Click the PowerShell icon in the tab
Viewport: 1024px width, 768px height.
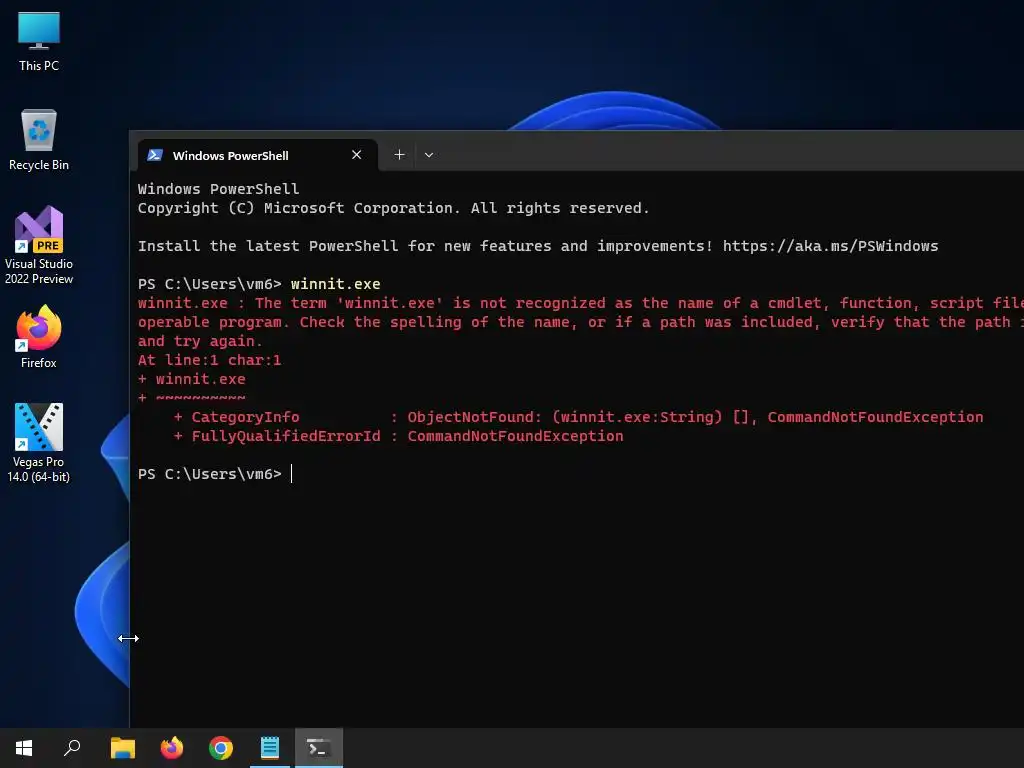click(x=155, y=155)
